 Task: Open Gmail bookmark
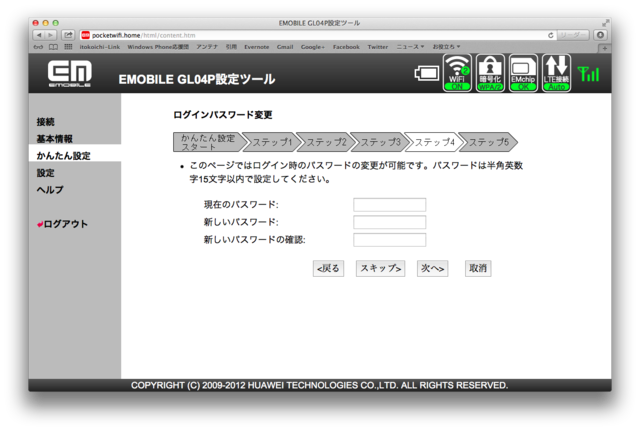coord(285,47)
